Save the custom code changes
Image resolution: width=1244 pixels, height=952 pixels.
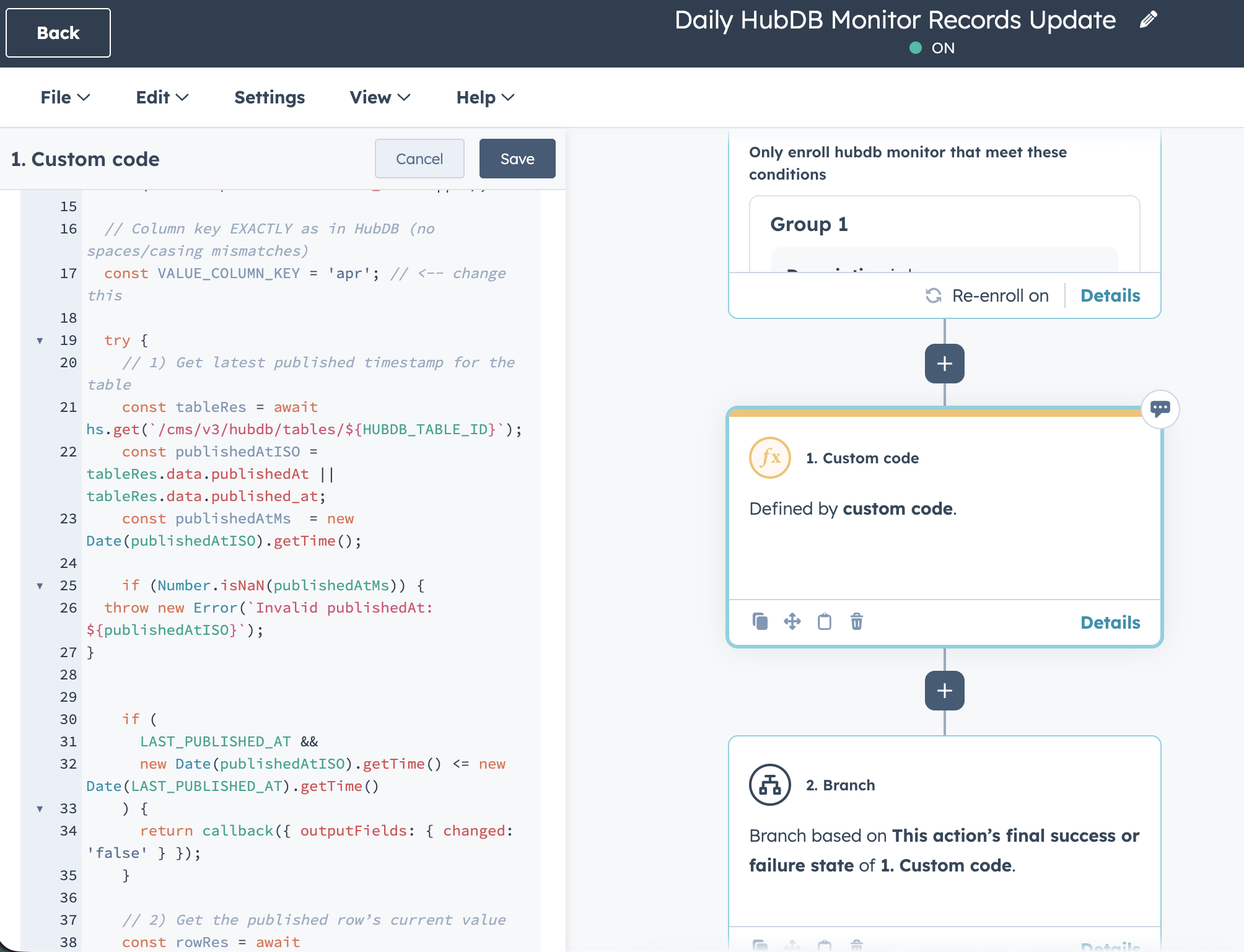[x=517, y=159]
